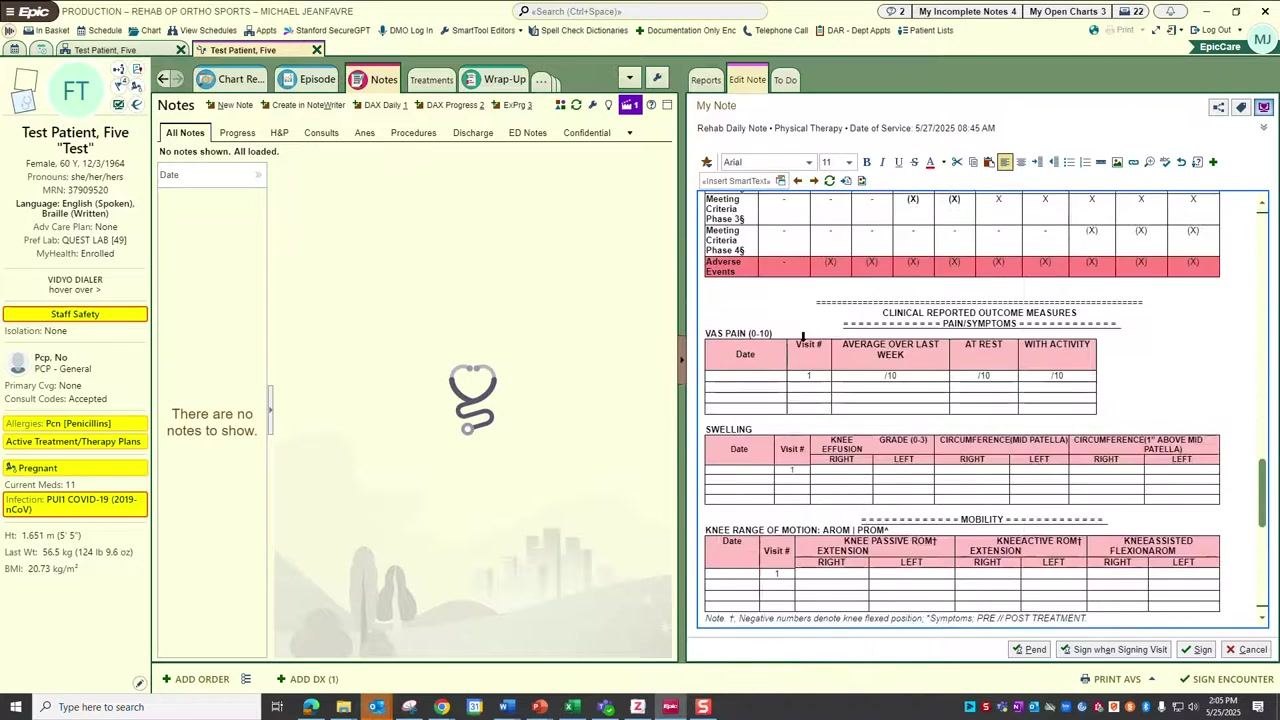
Task: Click the undo arrow in the editor toolbar
Action: tap(1181, 162)
